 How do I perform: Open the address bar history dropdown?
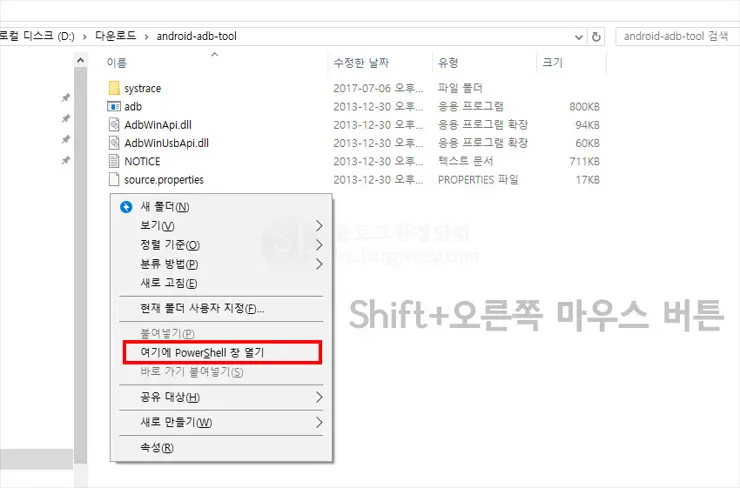coord(579,37)
